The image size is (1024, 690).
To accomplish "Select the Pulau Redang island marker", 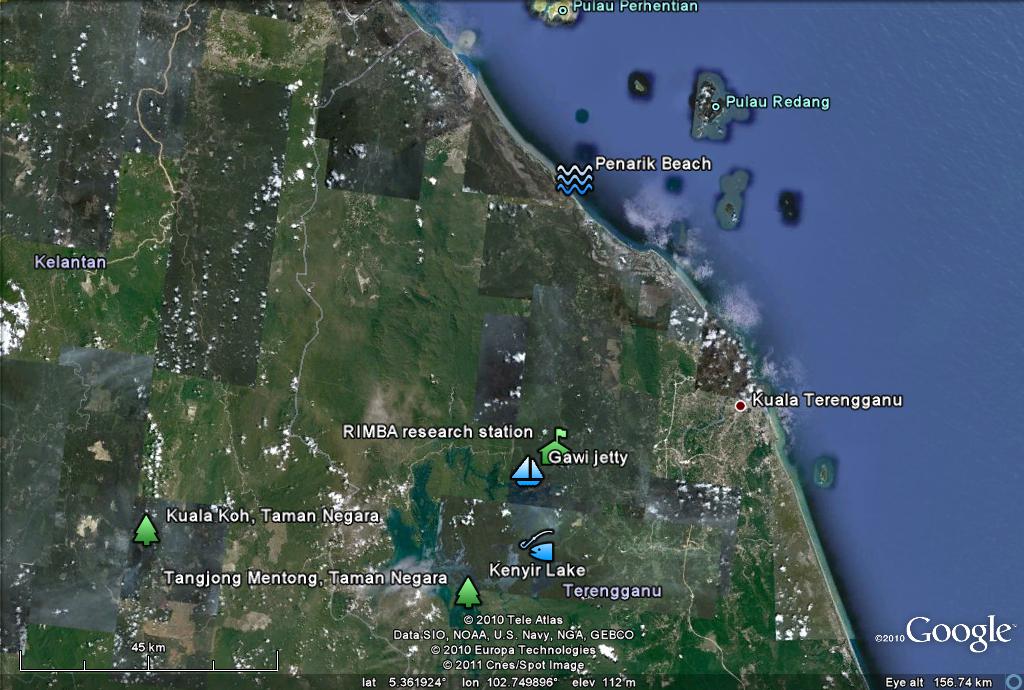I will (x=716, y=105).
